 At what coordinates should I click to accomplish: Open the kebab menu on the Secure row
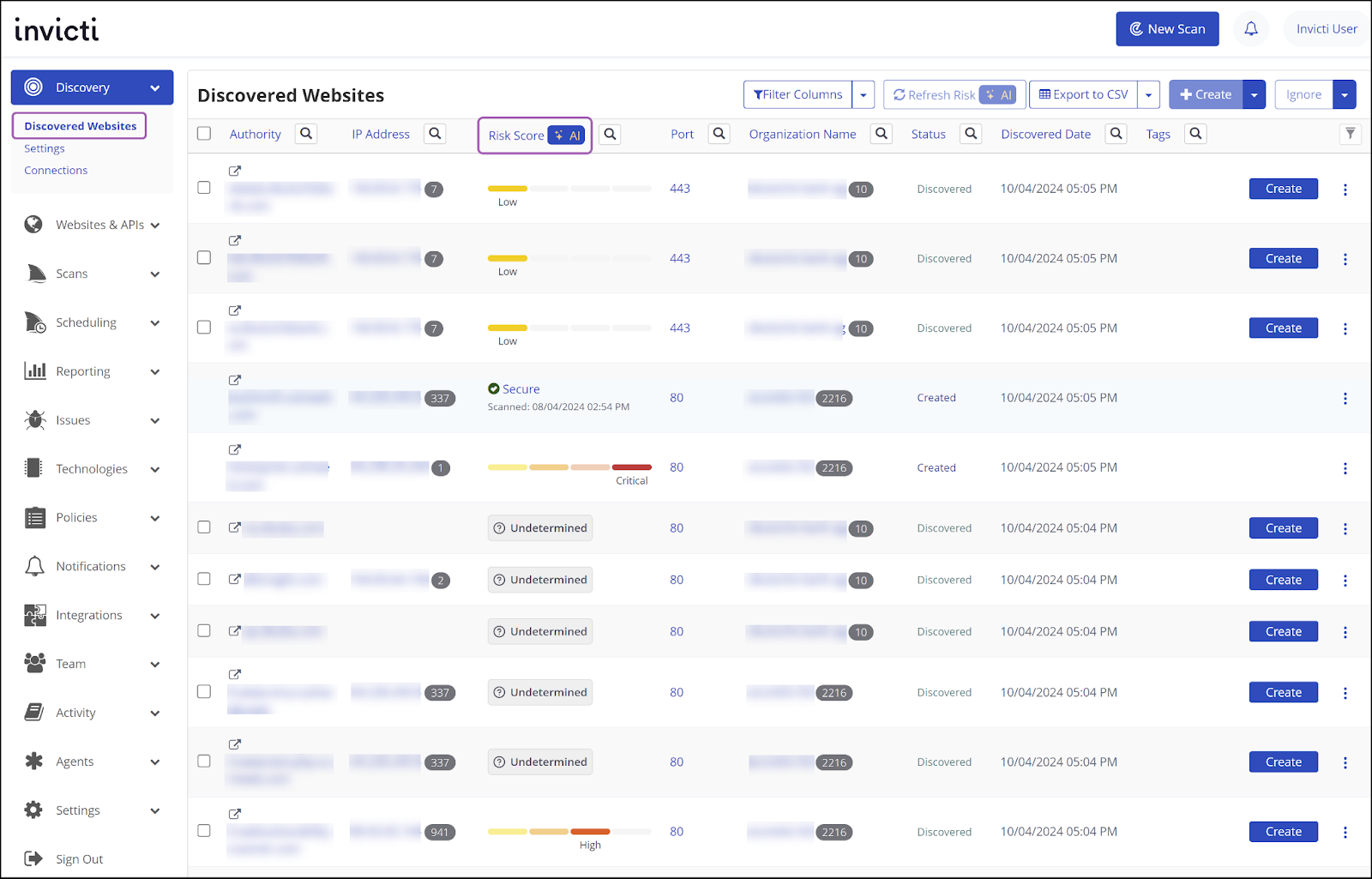click(x=1345, y=398)
